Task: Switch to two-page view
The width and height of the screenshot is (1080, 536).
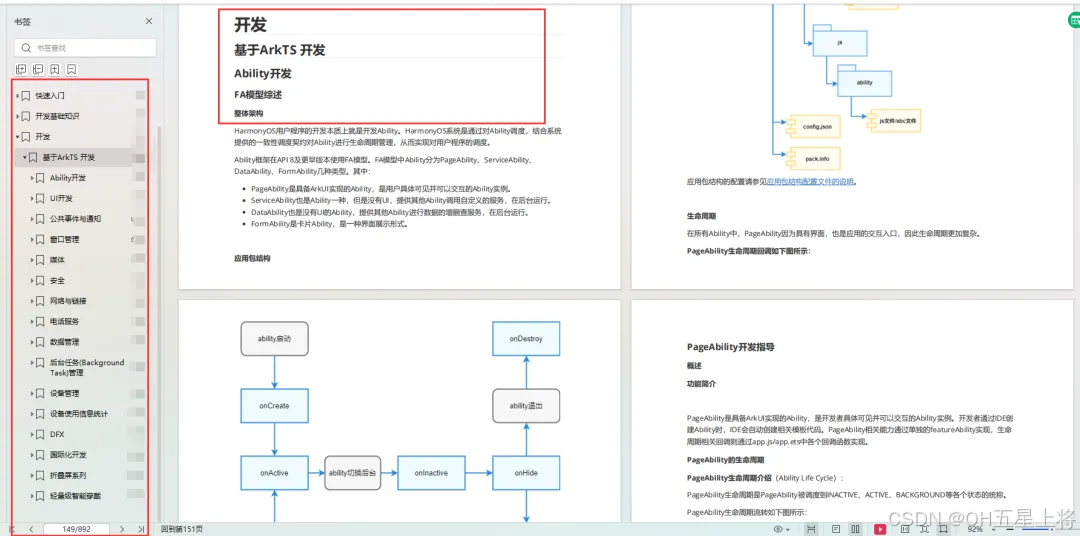Action: click(x=855, y=529)
